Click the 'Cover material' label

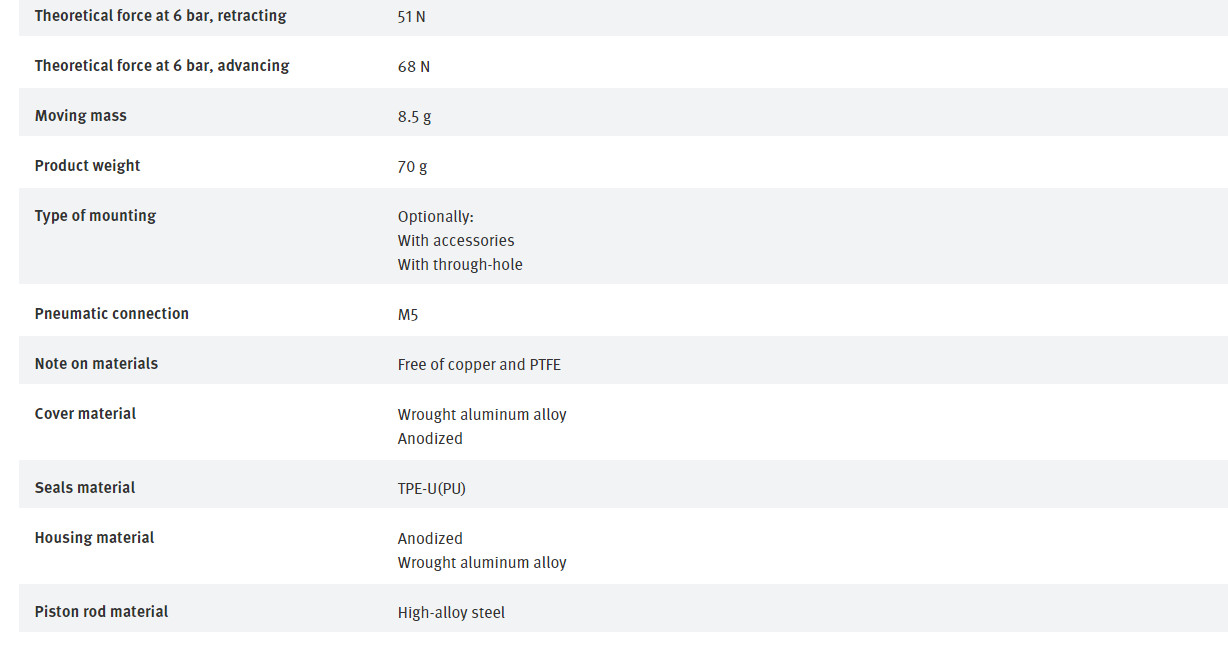85,414
